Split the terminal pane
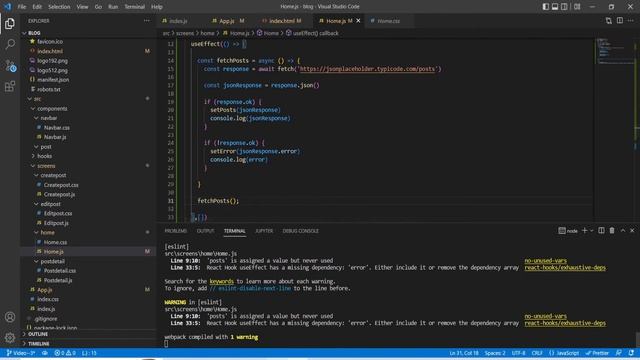The height and width of the screenshot is (360, 640). click(x=601, y=231)
